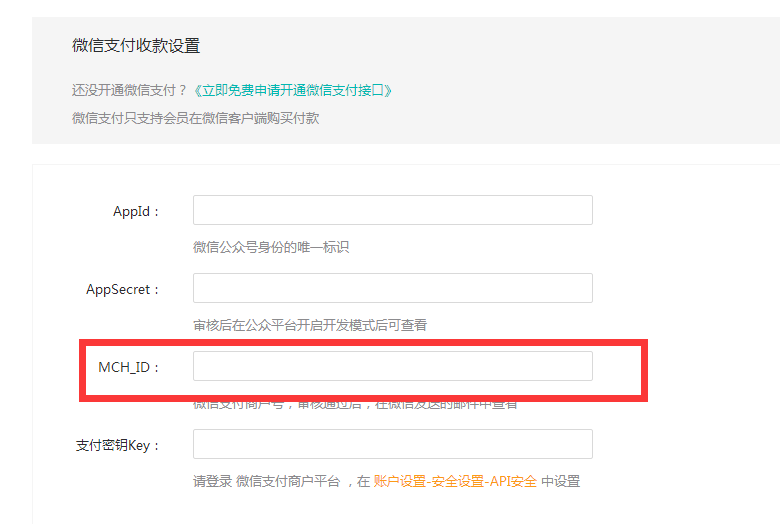The width and height of the screenshot is (780, 524).
Task: Select the MCH_ID input field
Action: [392, 366]
